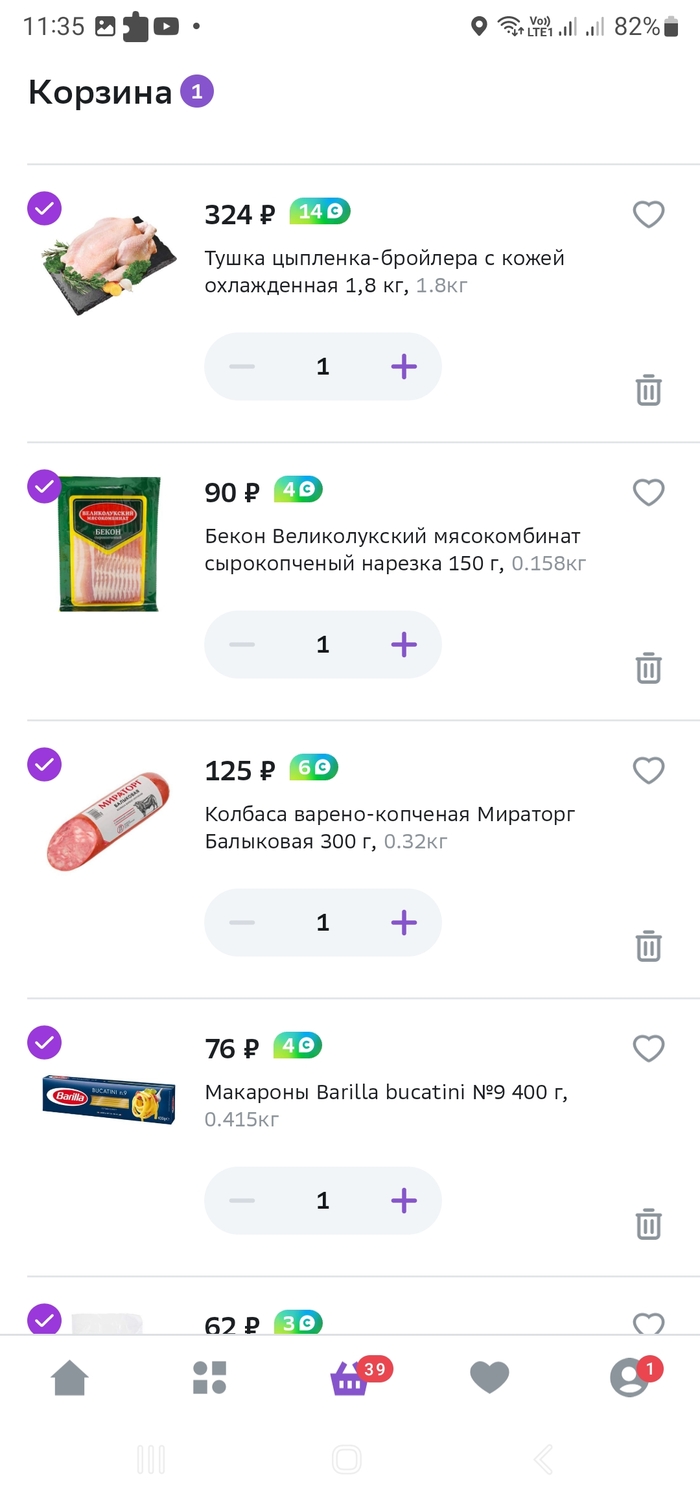Deselect the Velikoluksky bacon checkbox
Screen dimensions: 700x1501
coord(44,487)
